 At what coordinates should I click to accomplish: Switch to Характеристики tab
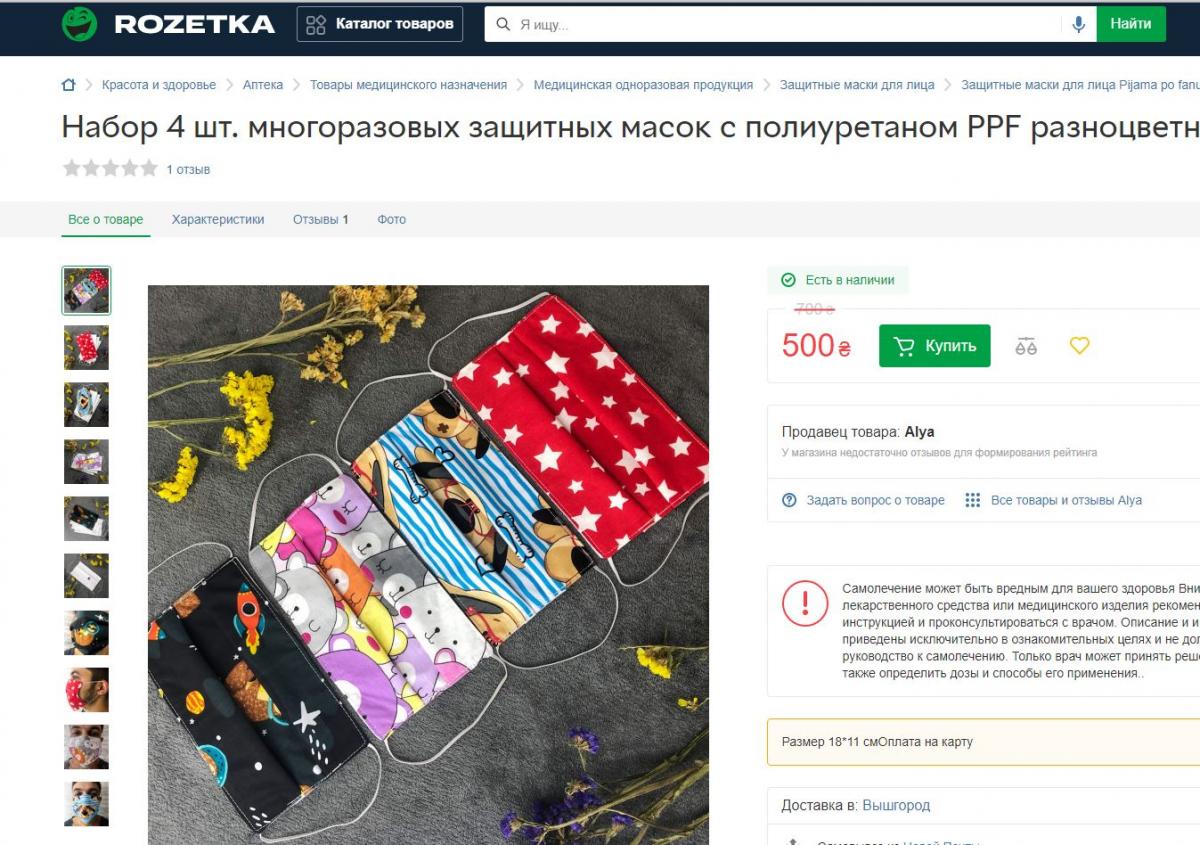[218, 219]
